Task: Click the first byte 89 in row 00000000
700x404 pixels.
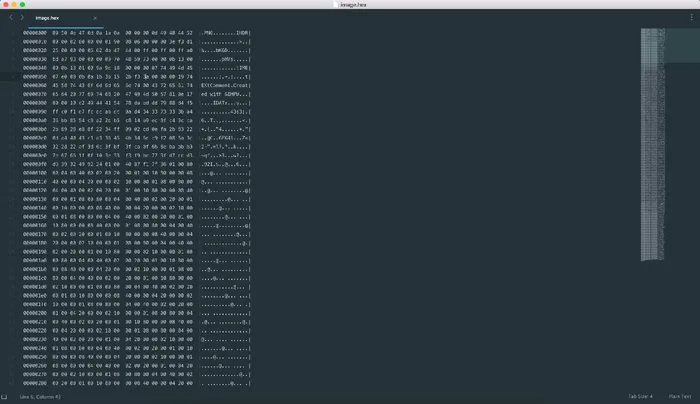Action: pyautogui.click(x=55, y=33)
